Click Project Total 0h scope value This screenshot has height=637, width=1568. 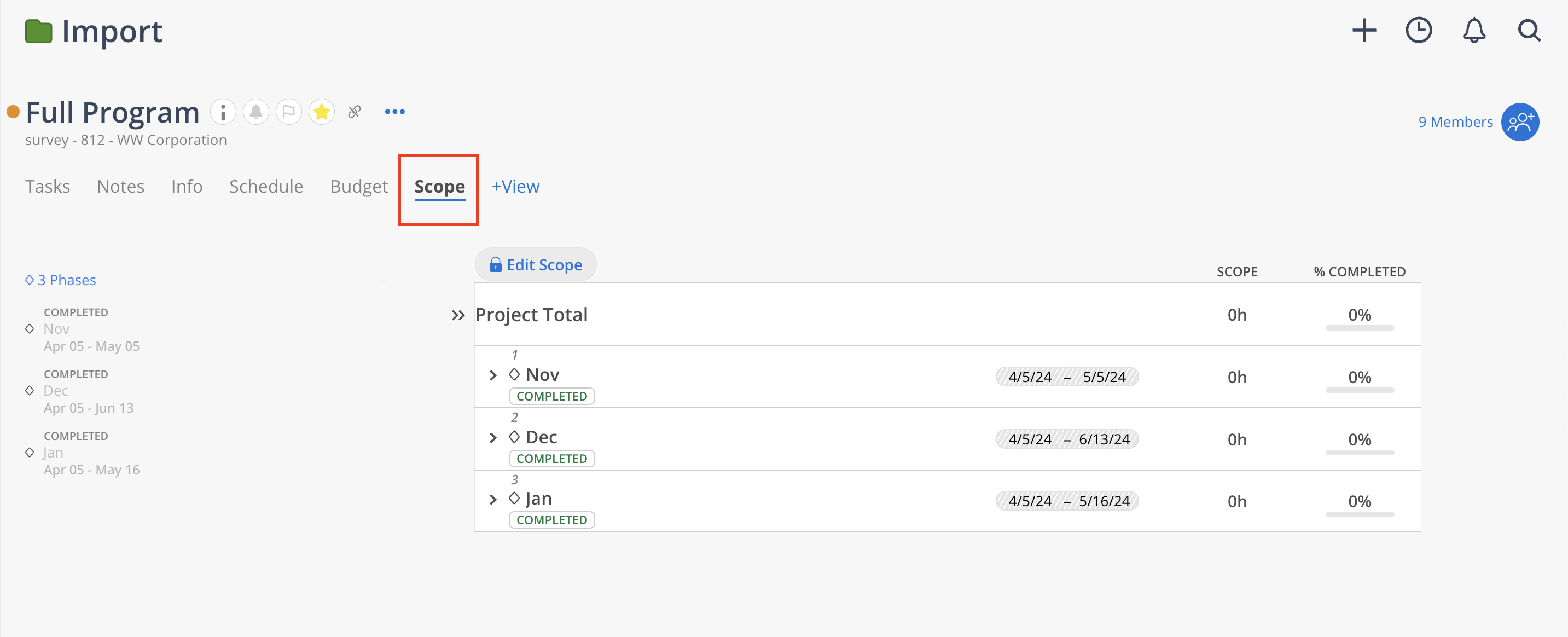(x=1236, y=315)
